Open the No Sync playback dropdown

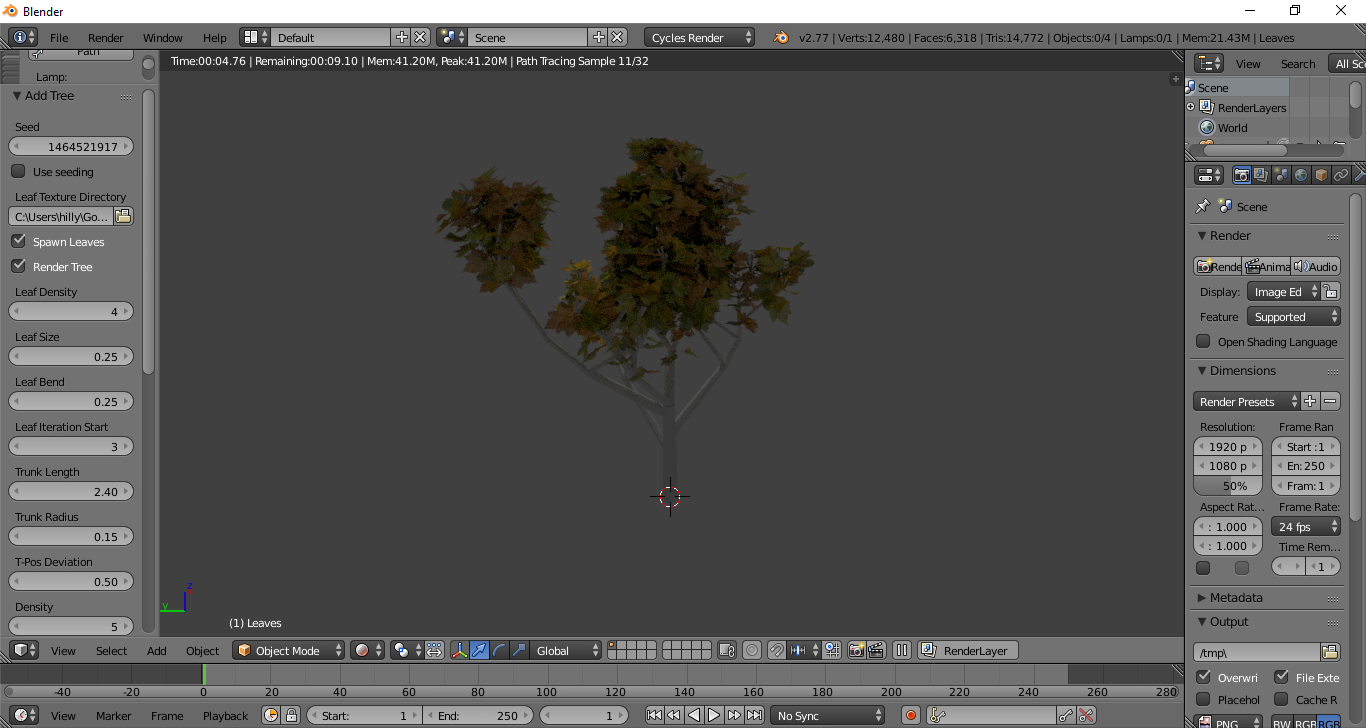[x=828, y=715]
